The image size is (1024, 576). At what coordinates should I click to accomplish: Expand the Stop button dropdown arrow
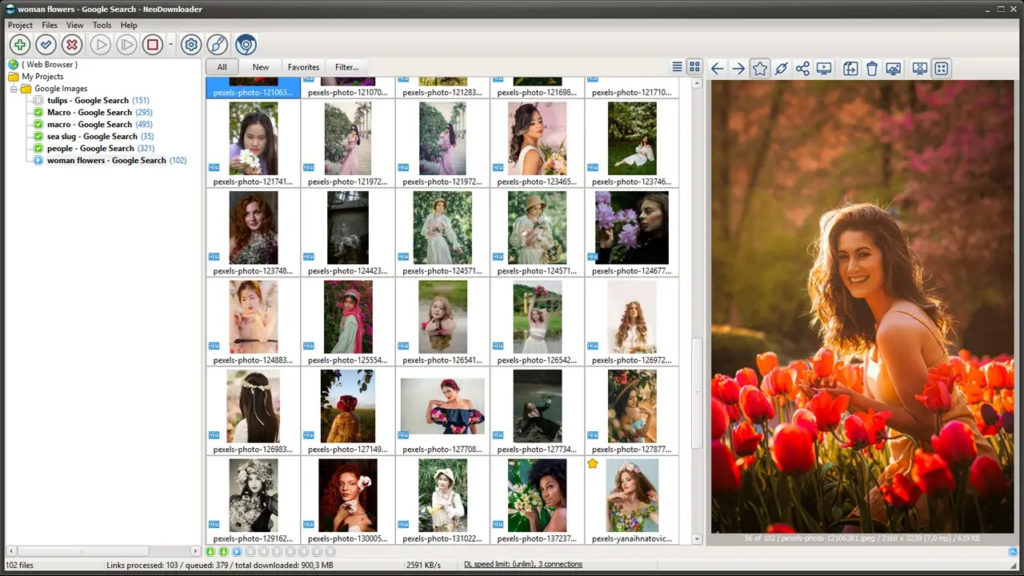171,44
